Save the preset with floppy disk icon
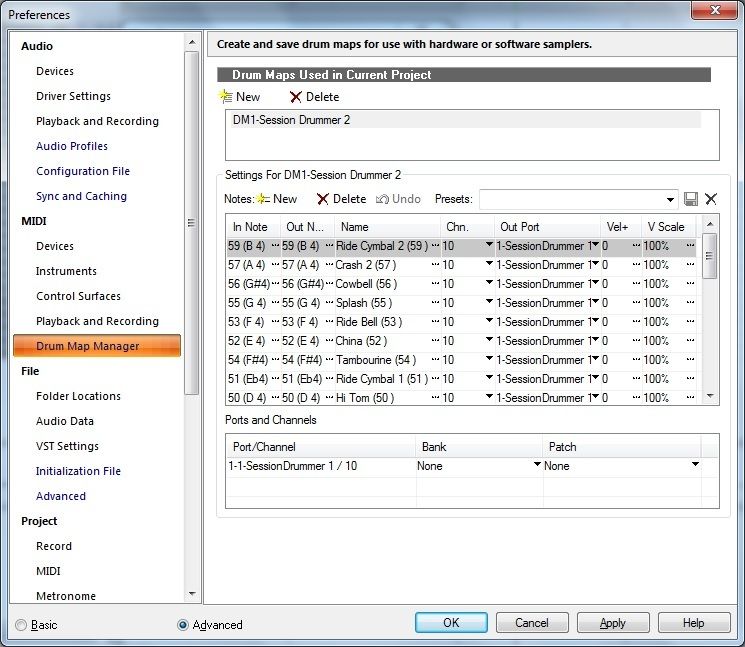 pos(690,199)
